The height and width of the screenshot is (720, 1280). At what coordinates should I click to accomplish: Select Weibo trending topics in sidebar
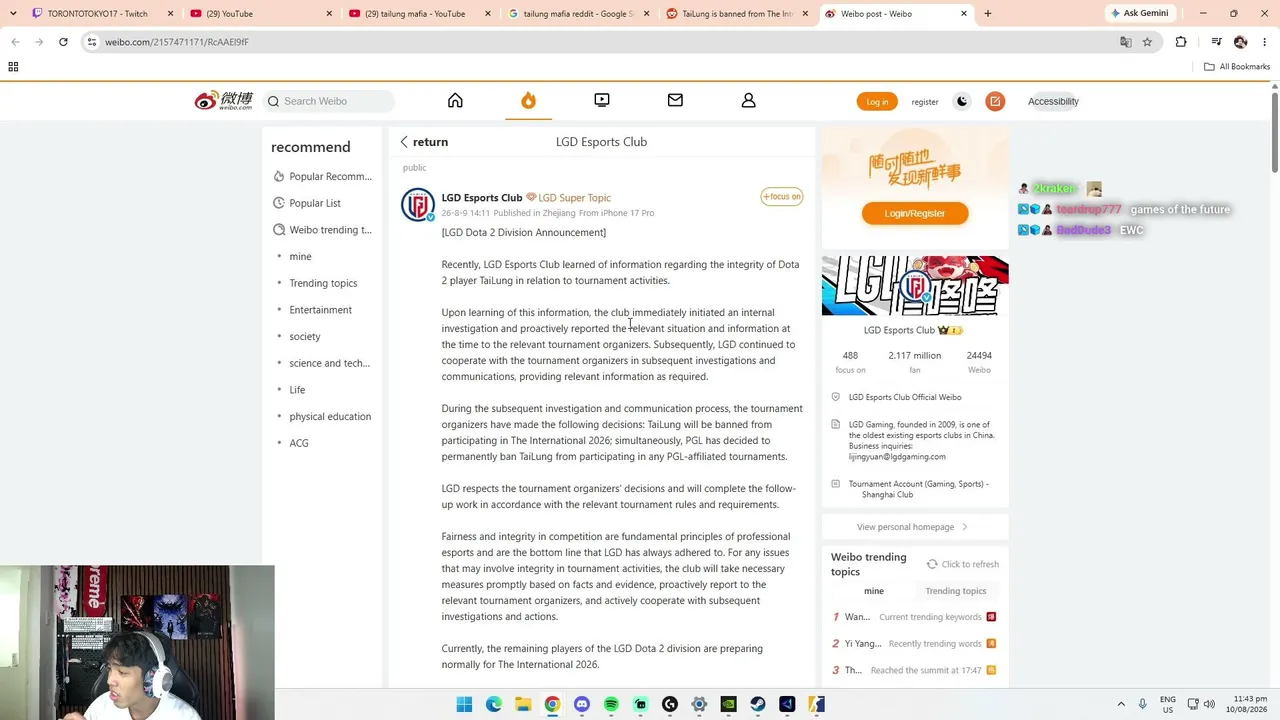click(322, 230)
